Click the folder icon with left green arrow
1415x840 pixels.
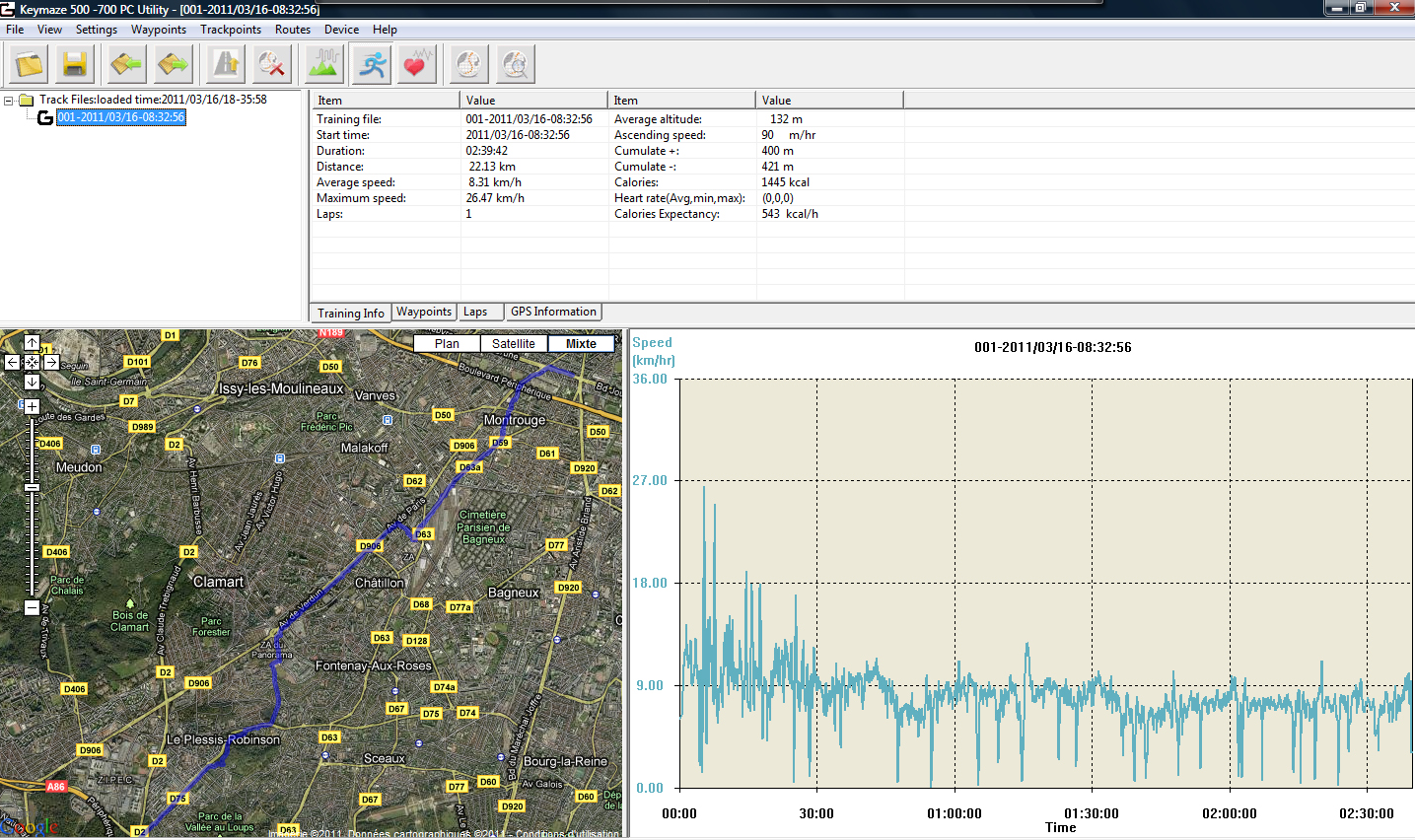point(127,65)
